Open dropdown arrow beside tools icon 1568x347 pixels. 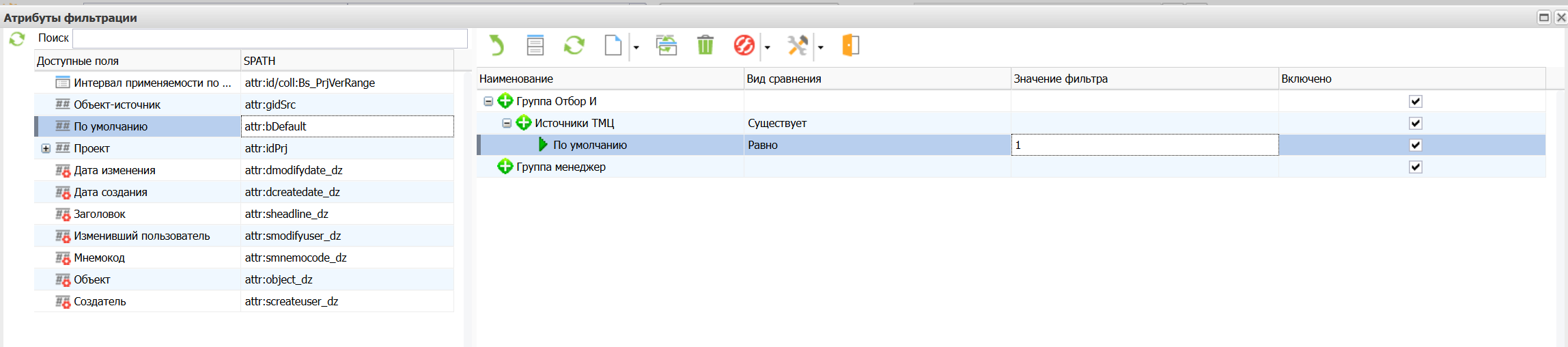pos(821,47)
